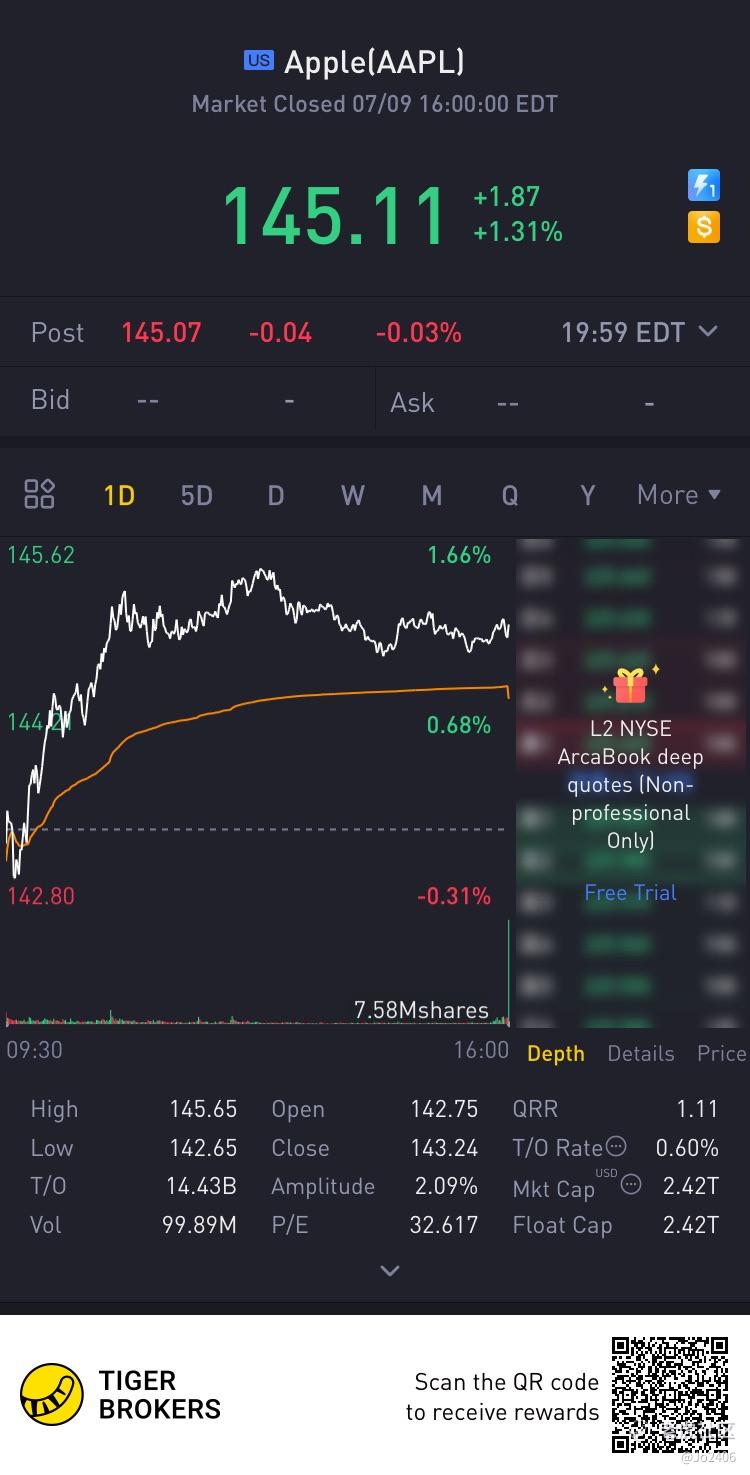Screen dimensions: 750x1475
Task: Switch to the D daily chart
Action: point(276,495)
